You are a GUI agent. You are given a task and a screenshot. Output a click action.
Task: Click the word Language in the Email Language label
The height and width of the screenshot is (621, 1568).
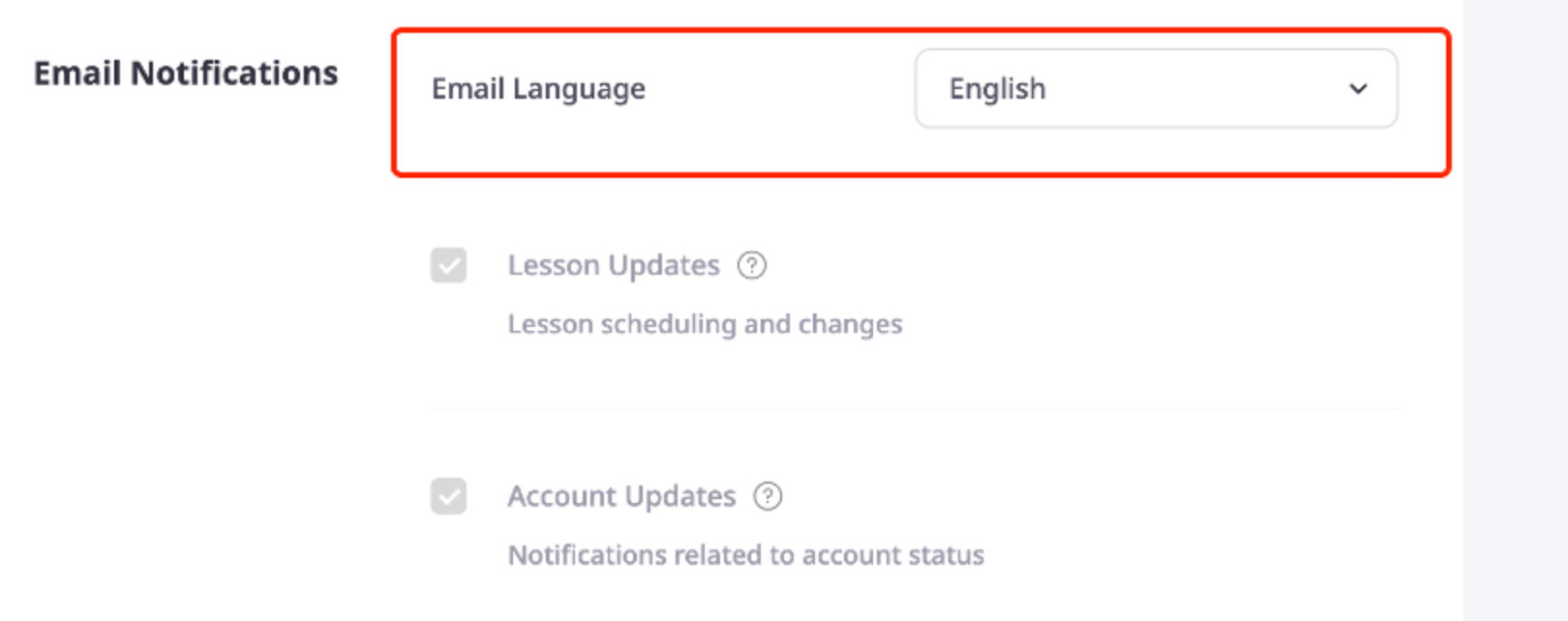[x=579, y=90]
